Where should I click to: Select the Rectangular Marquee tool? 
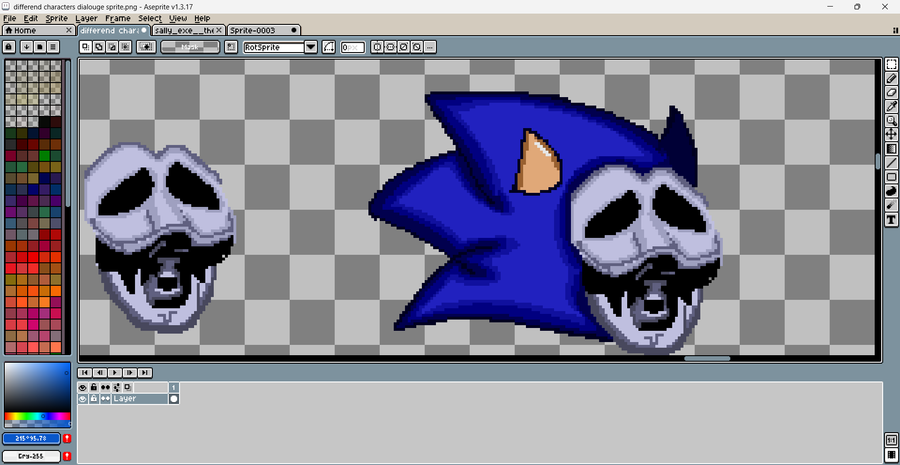(x=891, y=64)
